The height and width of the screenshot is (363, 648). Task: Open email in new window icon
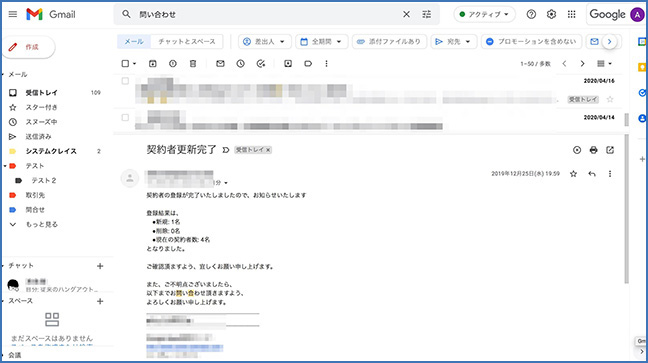(x=610, y=150)
